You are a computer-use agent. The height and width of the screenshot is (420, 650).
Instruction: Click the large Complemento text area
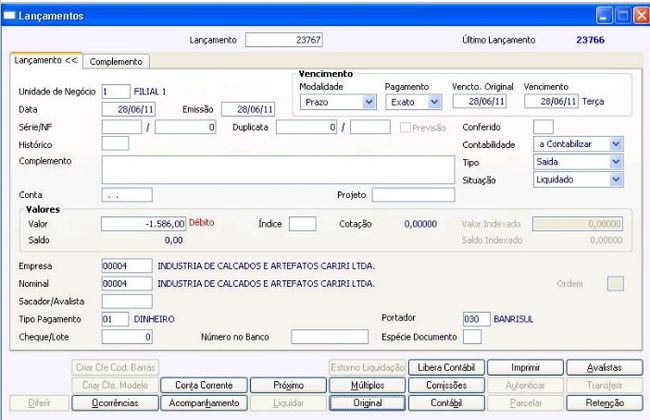point(278,170)
